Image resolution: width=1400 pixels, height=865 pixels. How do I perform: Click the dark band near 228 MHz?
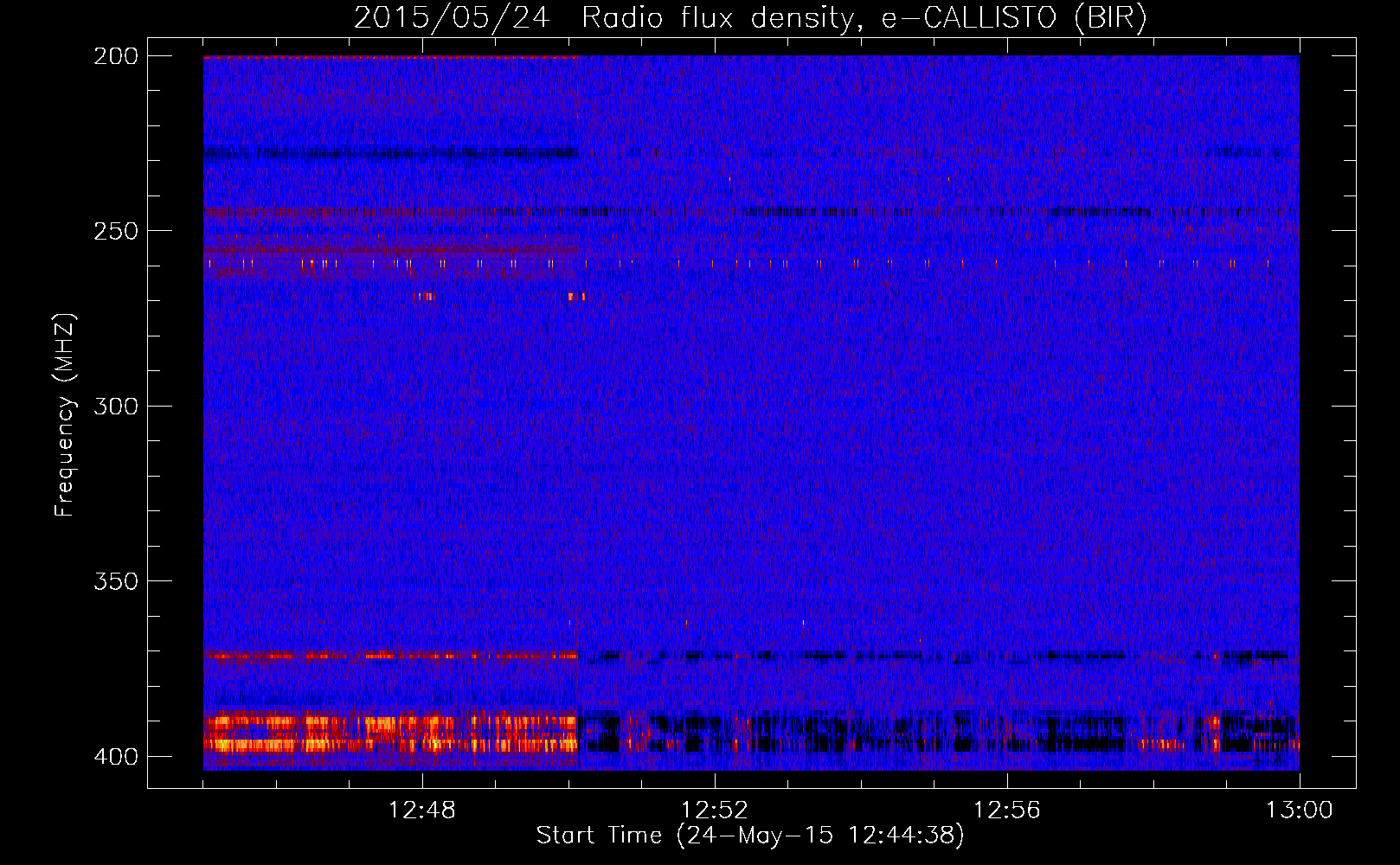tap(390, 153)
